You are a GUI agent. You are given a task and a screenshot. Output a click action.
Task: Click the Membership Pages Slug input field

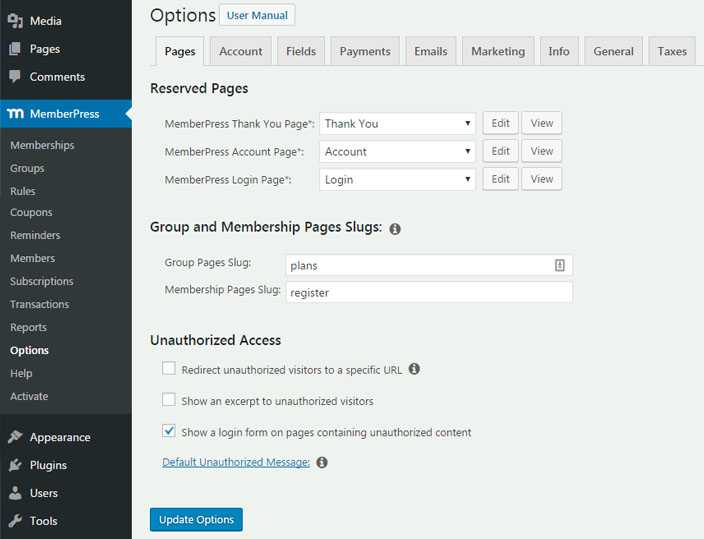tap(428, 293)
